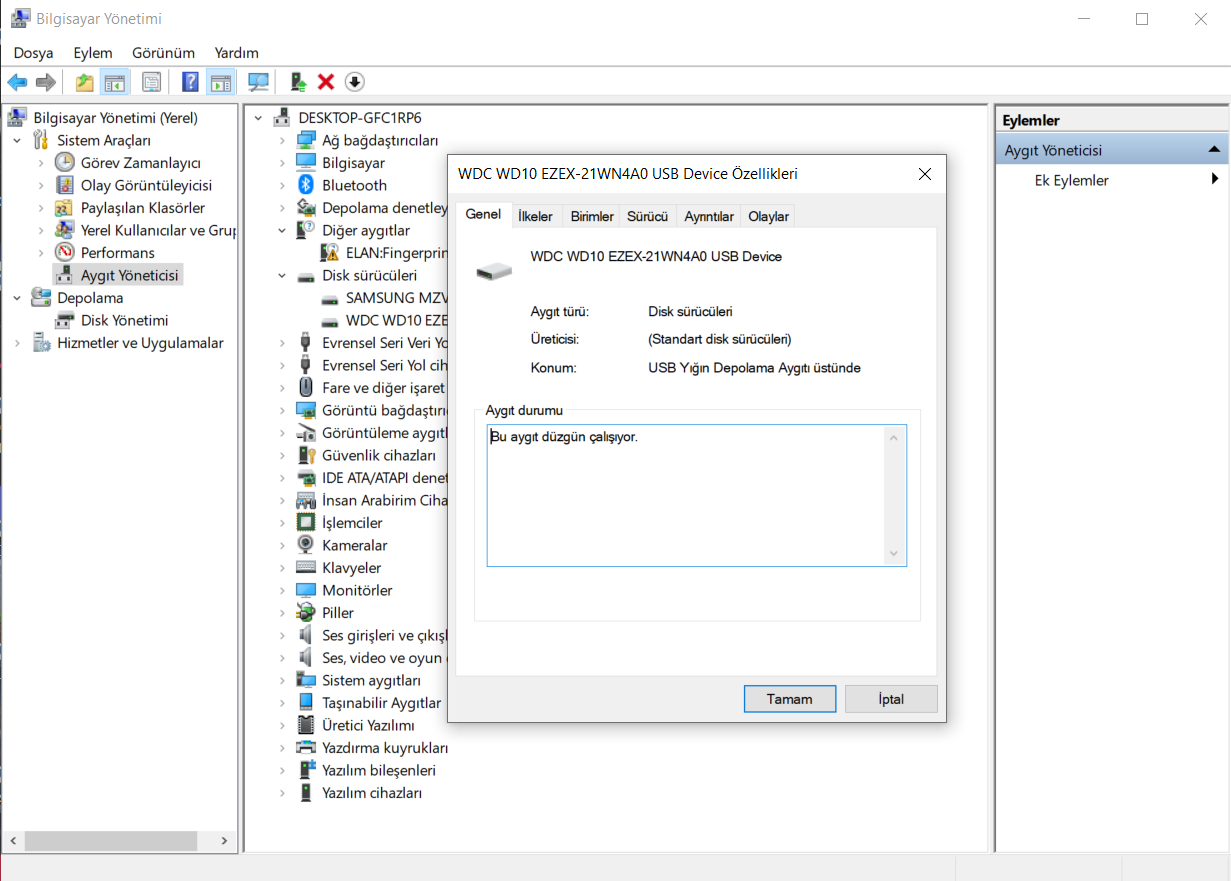Collapse the Diğer aygıtlar category
Viewport: 1231px width, 881px height.
click(x=282, y=230)
